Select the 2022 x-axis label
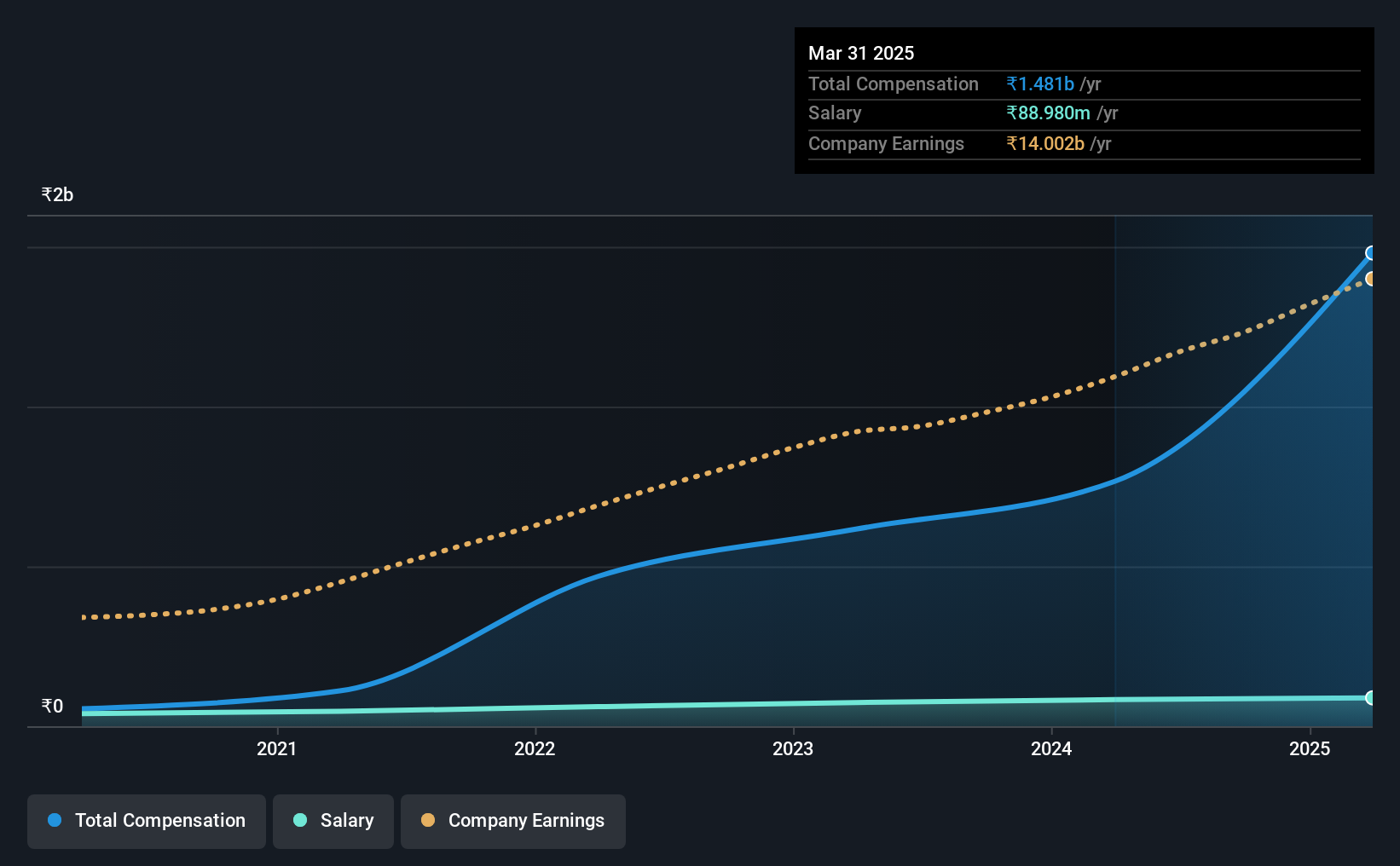Screen dimensions: 1400x866 (x=535, y=748)
